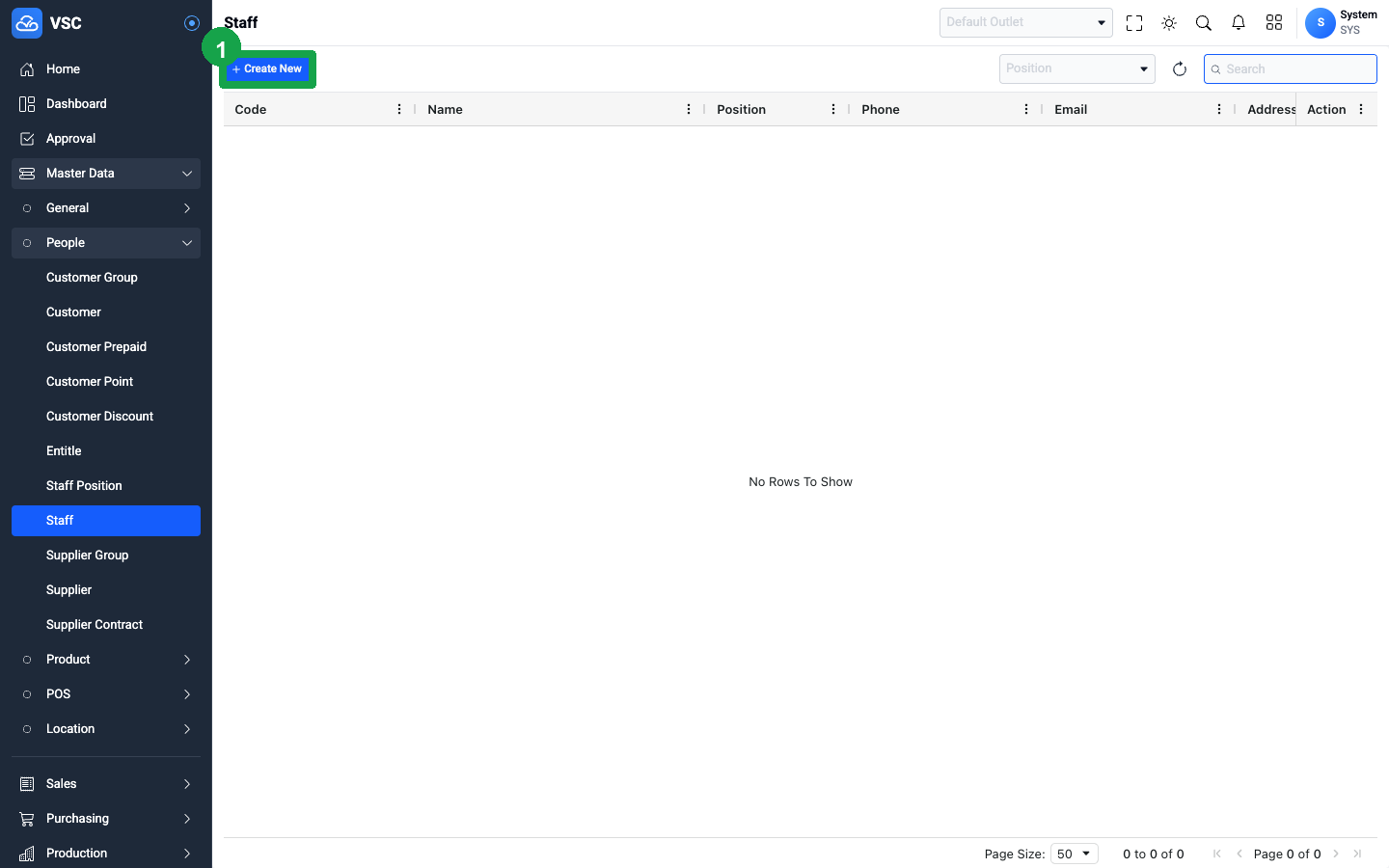This screenshot has width=1389, height=868.
Task: Open the apps grid icon
Action: (x=1274, y=23)
